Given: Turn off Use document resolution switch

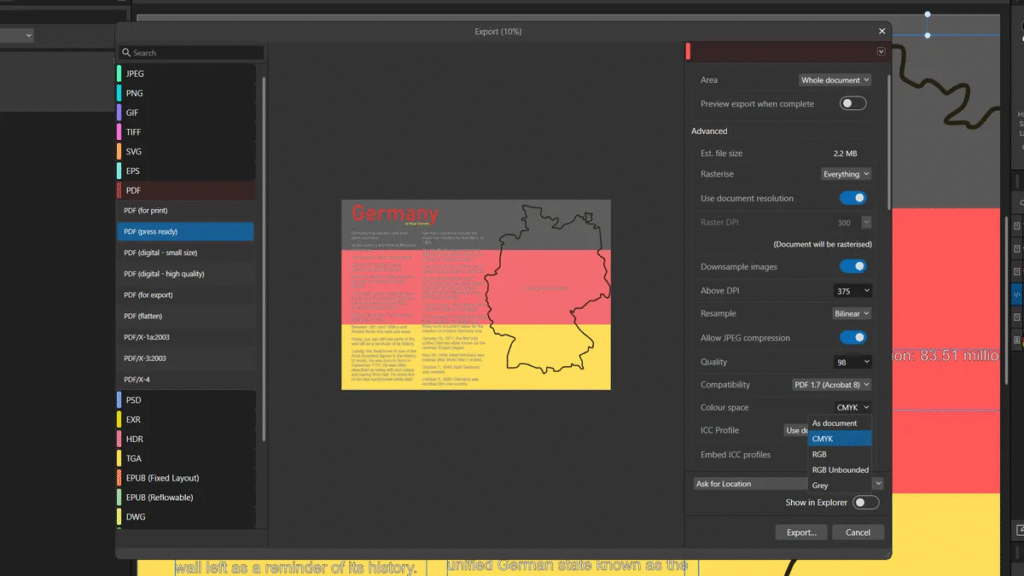Looking at the screenshot, I should pyautogui.click(x=852, y=198).
